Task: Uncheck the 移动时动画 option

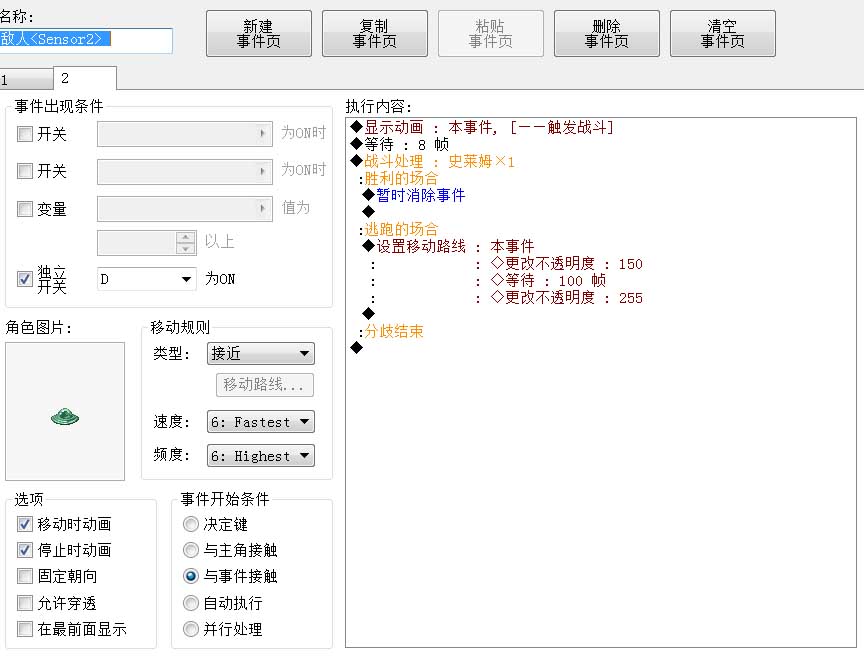Action: click(25, 524)
